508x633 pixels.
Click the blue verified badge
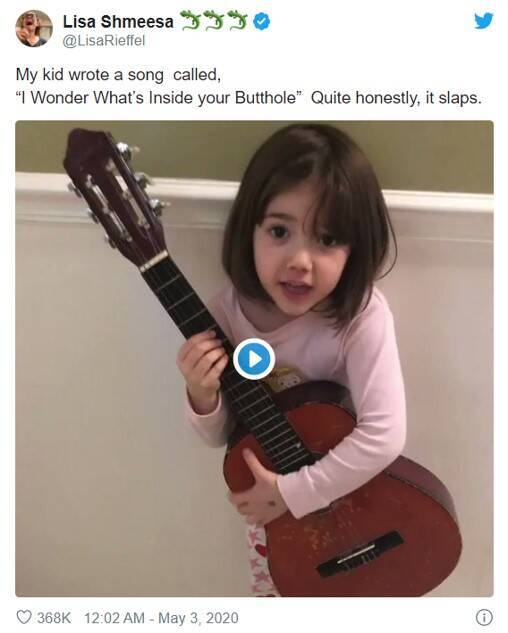coord(262,21)
